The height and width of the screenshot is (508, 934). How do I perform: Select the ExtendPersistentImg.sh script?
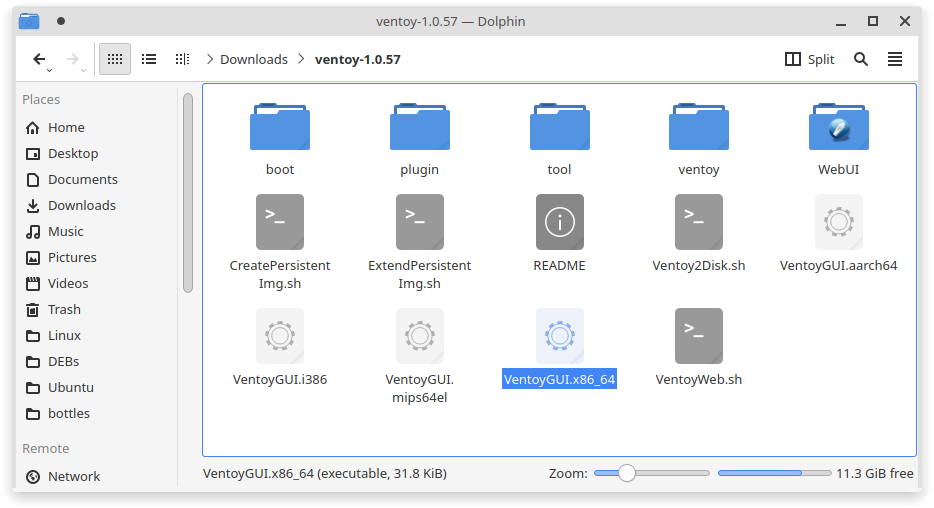coord(419,242)
